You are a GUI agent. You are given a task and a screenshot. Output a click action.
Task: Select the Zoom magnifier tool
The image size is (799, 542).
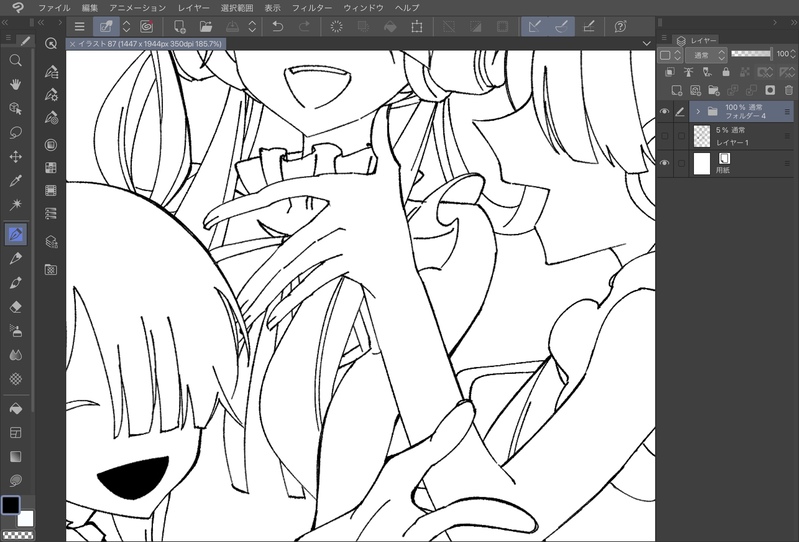(x=15, y=61)
